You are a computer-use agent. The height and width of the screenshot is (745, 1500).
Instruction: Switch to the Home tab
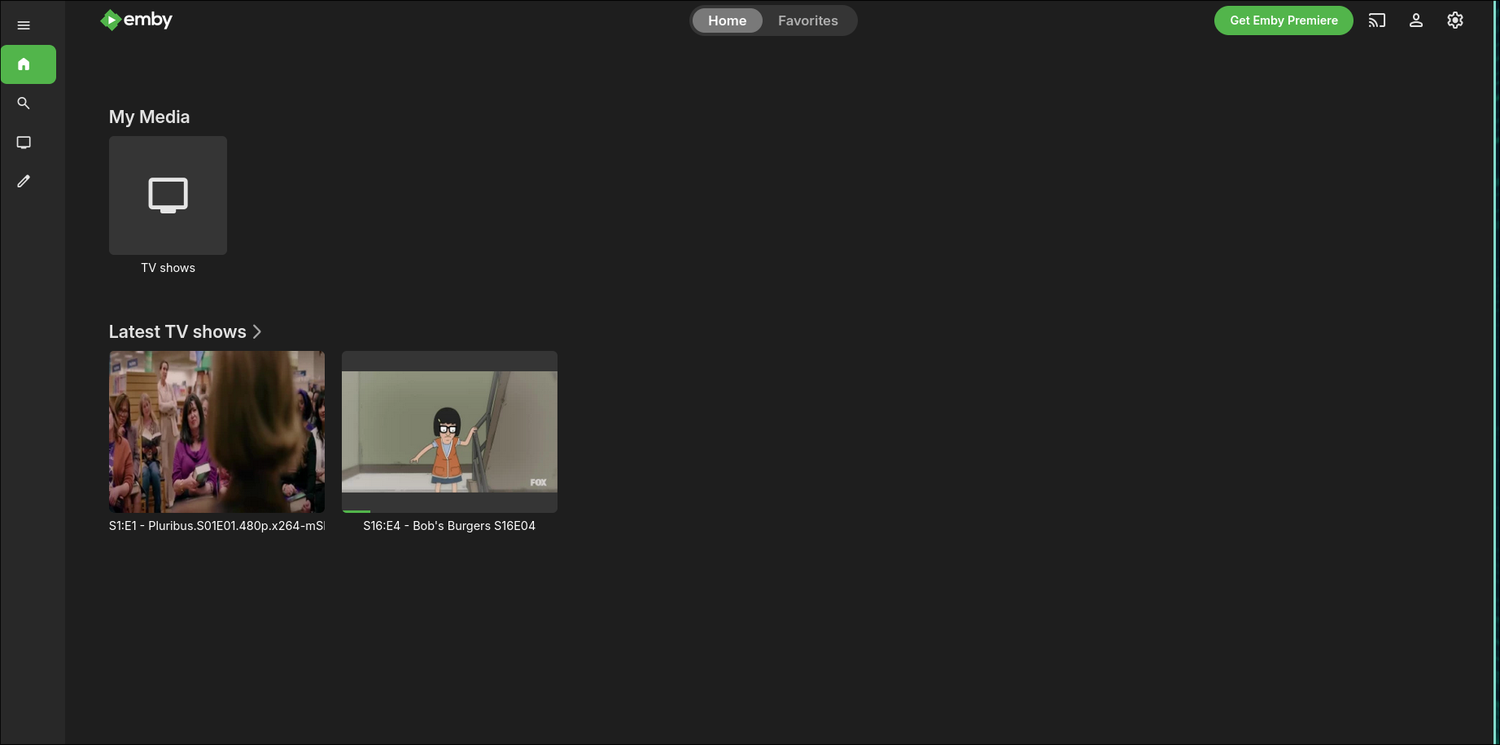pyautogui.click(x=727, y=20)
